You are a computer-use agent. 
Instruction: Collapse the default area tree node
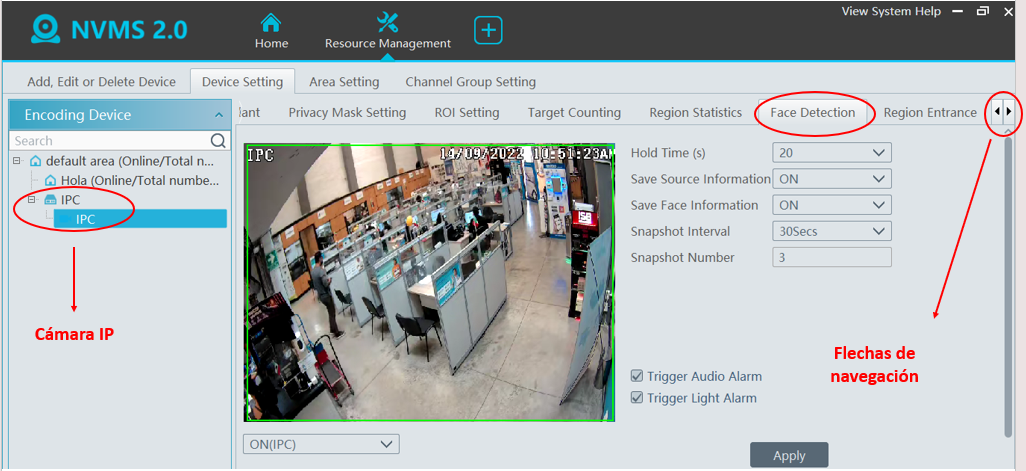17,161
